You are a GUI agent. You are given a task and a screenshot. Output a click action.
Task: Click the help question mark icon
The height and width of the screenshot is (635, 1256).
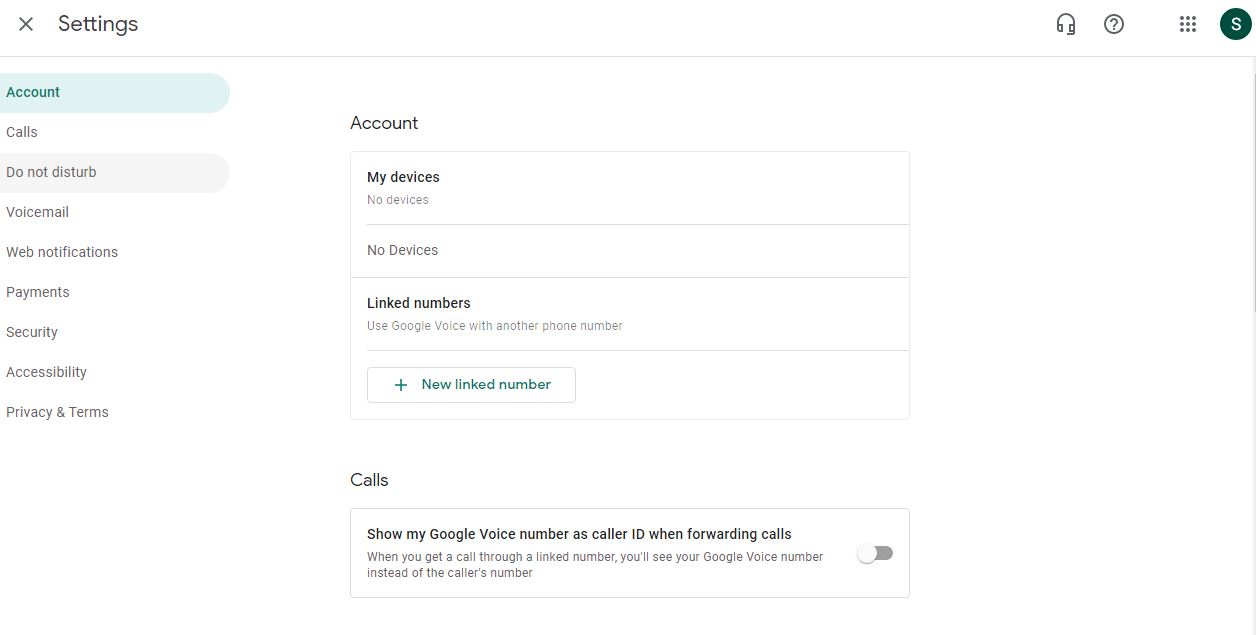[x=1114, y=24]
